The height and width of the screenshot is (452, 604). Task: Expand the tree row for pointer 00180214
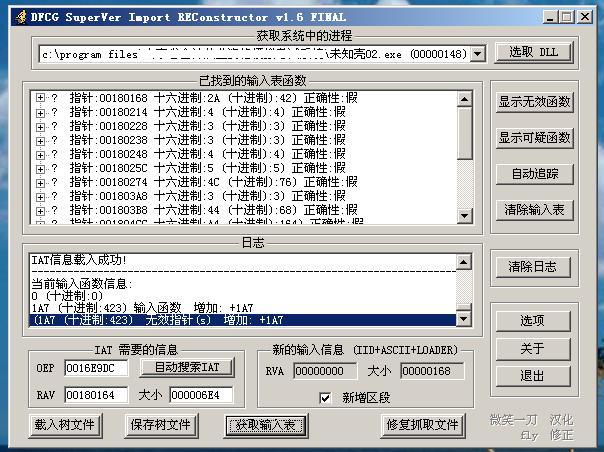(40, 112)
